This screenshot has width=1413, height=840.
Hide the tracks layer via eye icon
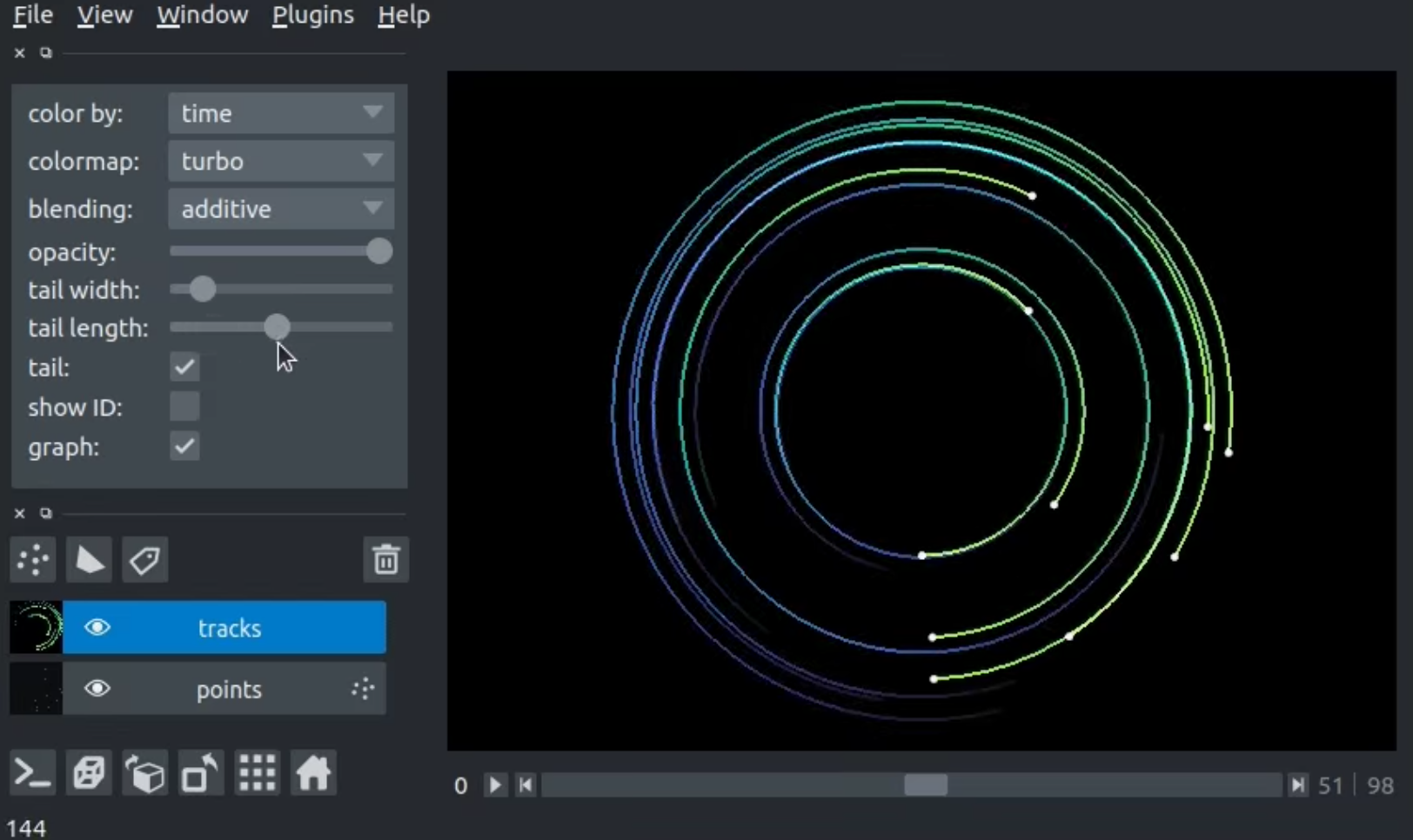point(97,628)
